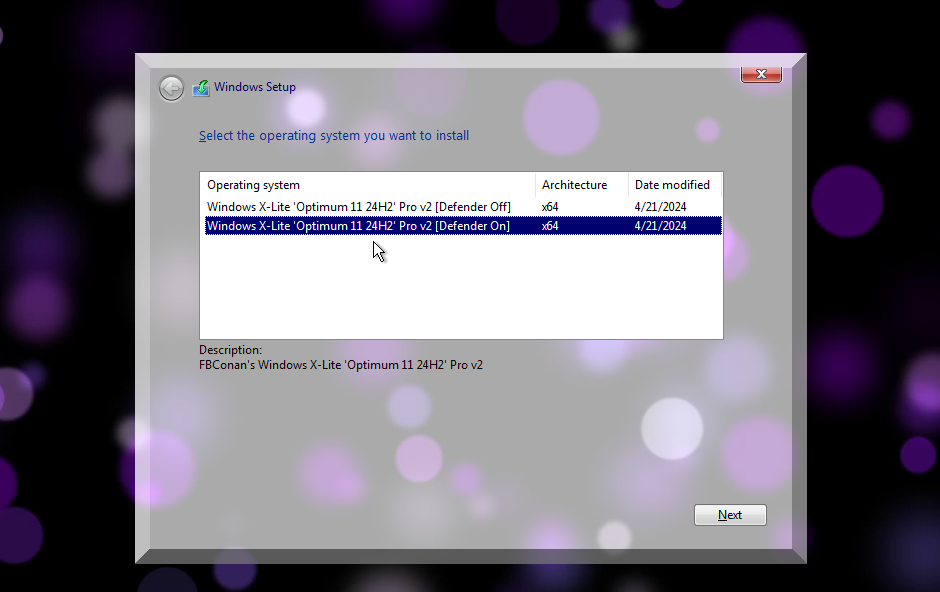Screen dimensions: 940x592
Task: Click date 4/21/2024 in Defender Off row
Action: [x=660, y=207]
